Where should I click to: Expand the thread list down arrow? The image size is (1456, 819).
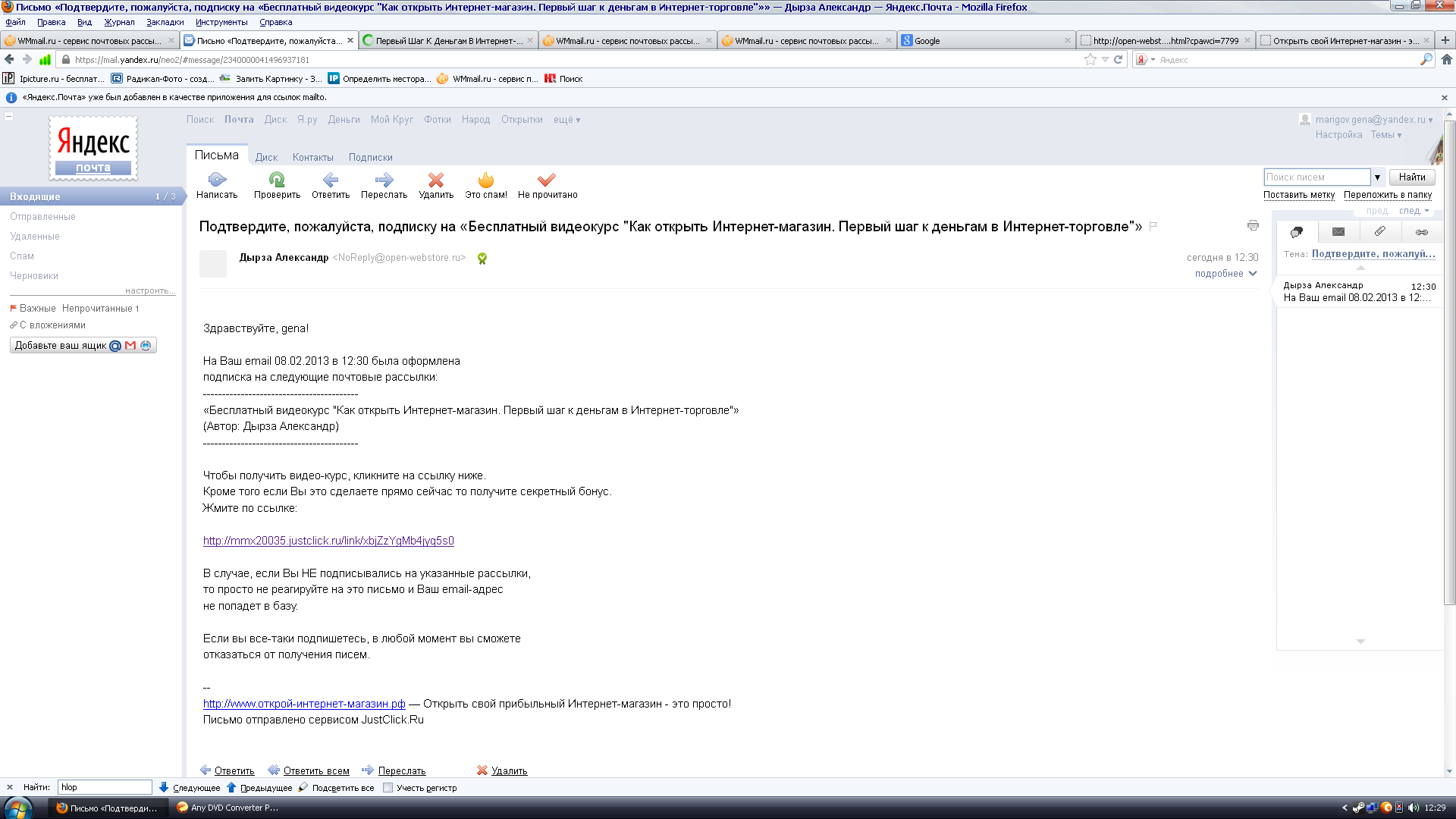coord(1360,642)
